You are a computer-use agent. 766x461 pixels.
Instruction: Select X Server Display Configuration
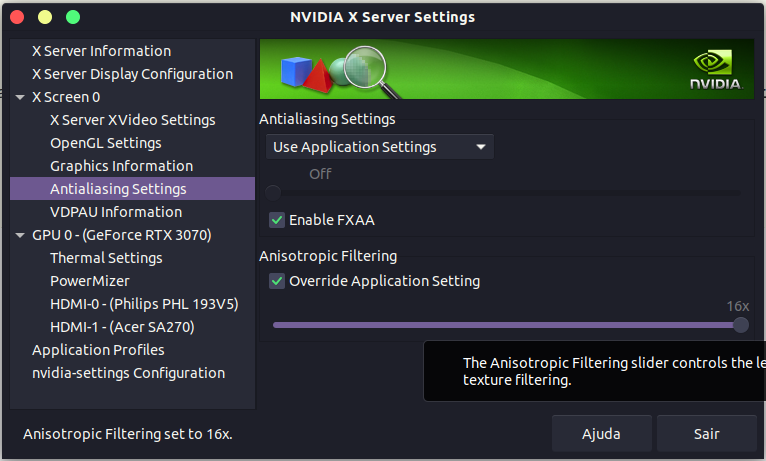pyautogui.click(x=132, y=74)
